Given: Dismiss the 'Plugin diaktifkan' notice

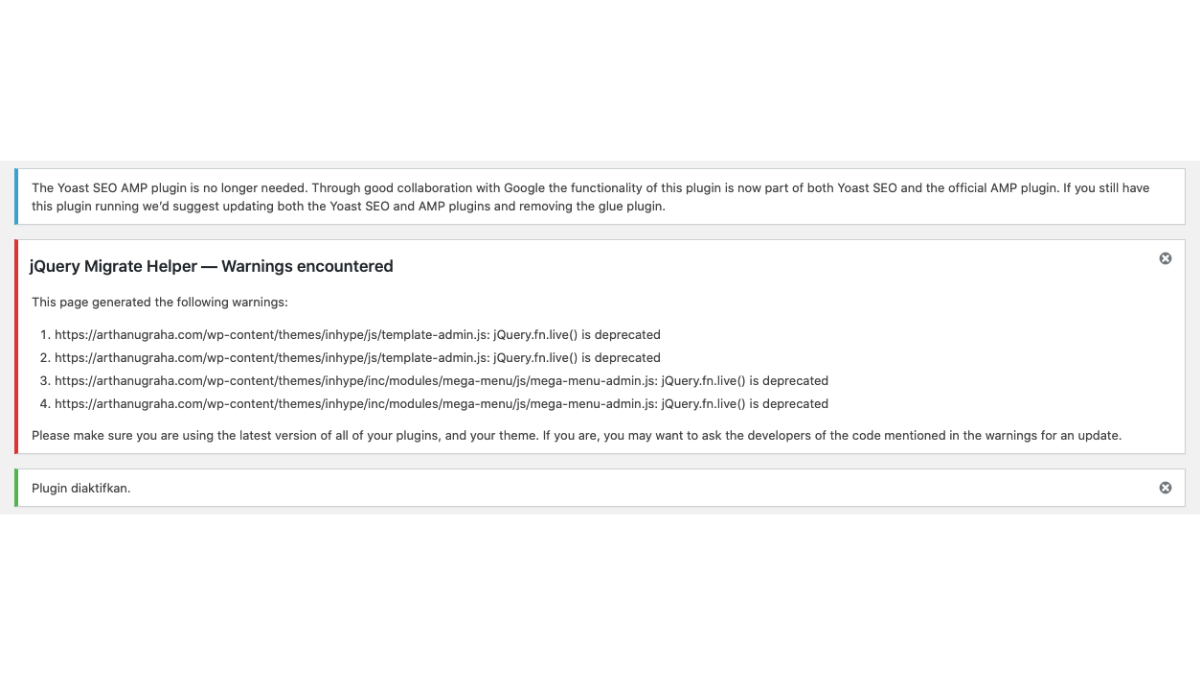Looking at the screenshot, I should coord(1165,488).
